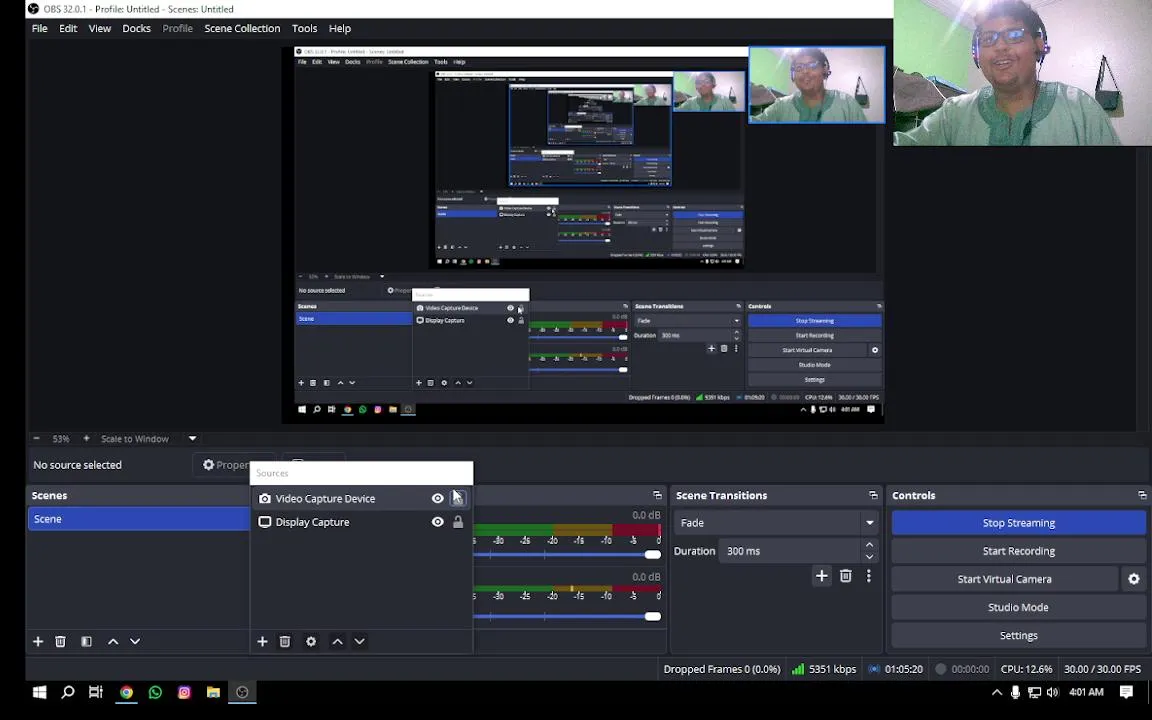Toggle lock on Display Capture source
1152x720 pixels.
[458, 522]
